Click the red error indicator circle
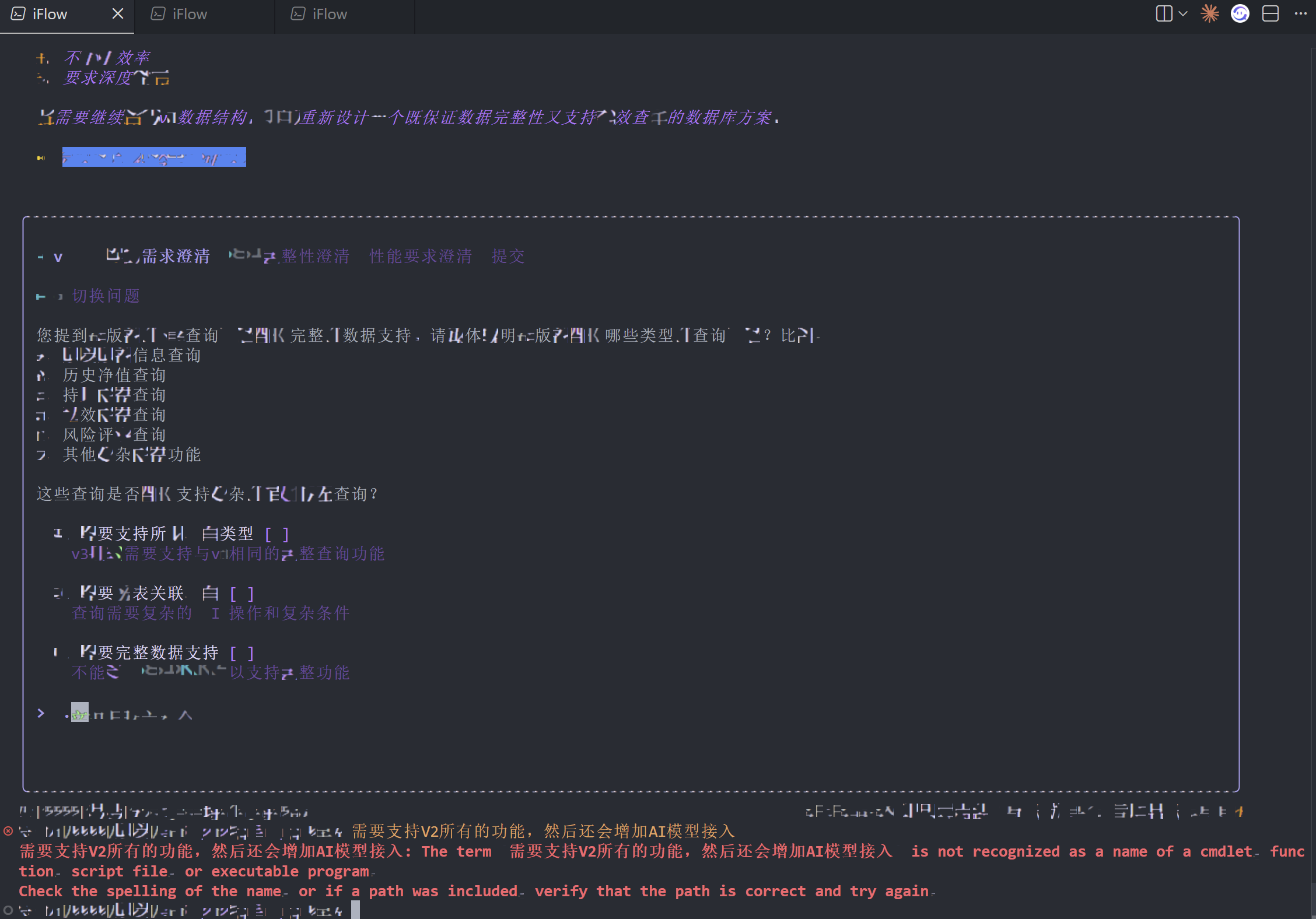Viewport: 1316px width, 919px height. (8, 831)
